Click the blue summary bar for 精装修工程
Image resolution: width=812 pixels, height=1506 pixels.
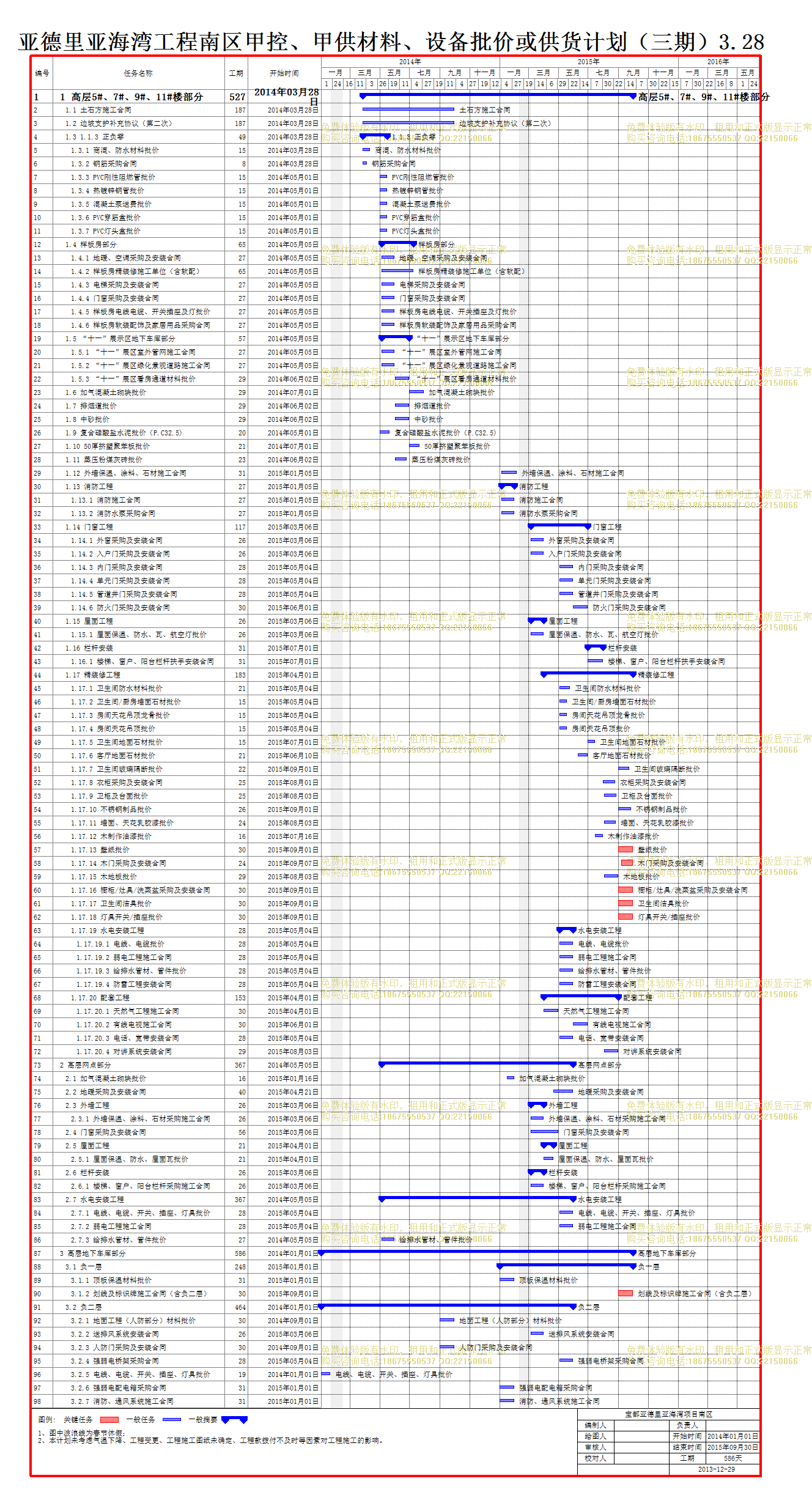click(x=589, y=674)
